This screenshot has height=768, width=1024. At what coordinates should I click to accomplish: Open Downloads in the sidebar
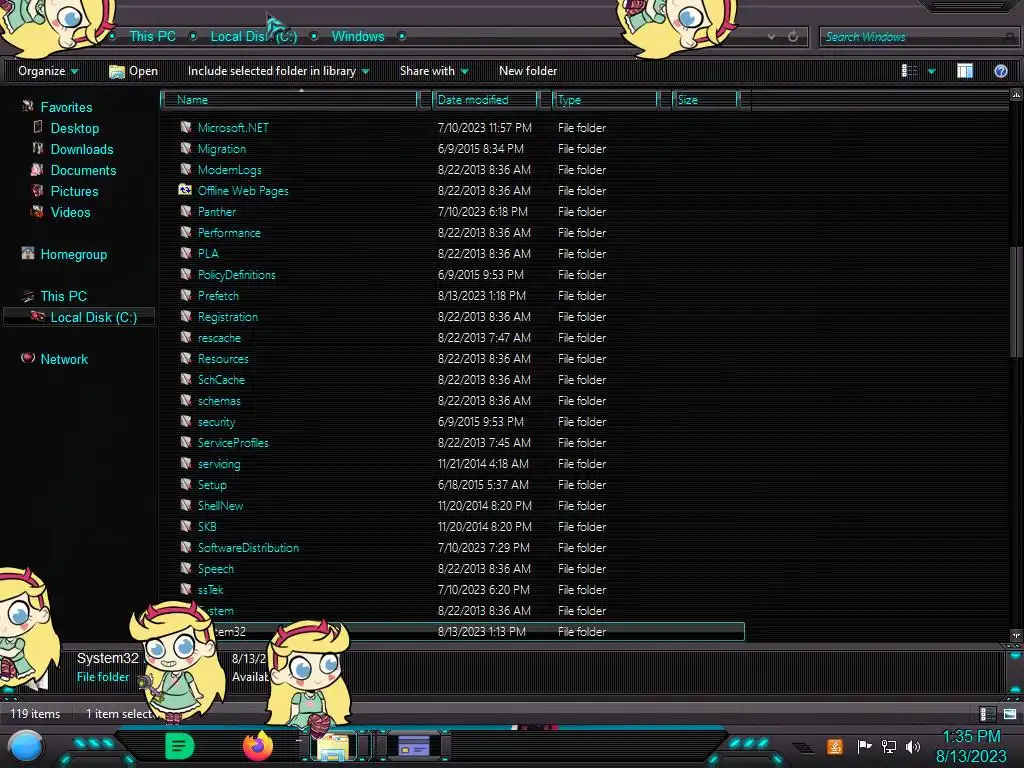pyautogui.click(x=82, y=149)
